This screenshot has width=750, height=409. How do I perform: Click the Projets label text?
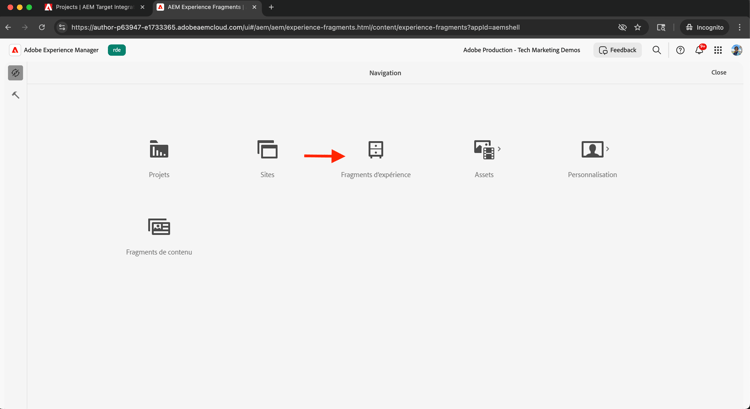point(159,175)
